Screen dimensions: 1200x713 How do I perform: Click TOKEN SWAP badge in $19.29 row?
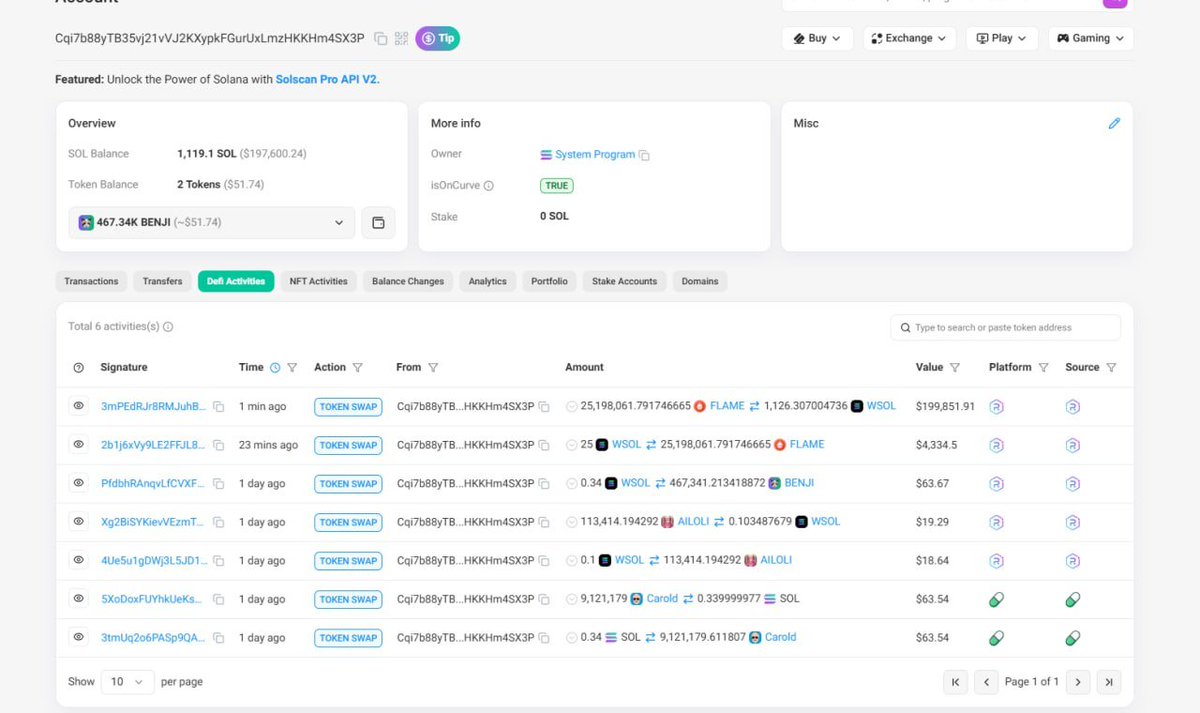pos(348,522)
